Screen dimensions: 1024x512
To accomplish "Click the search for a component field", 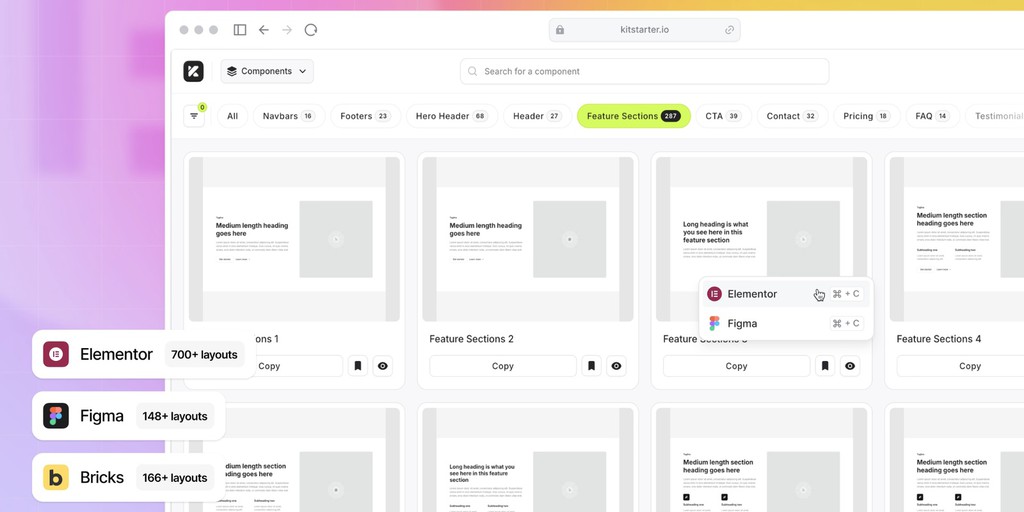I will pyautogui.click(x=645, y=71).
